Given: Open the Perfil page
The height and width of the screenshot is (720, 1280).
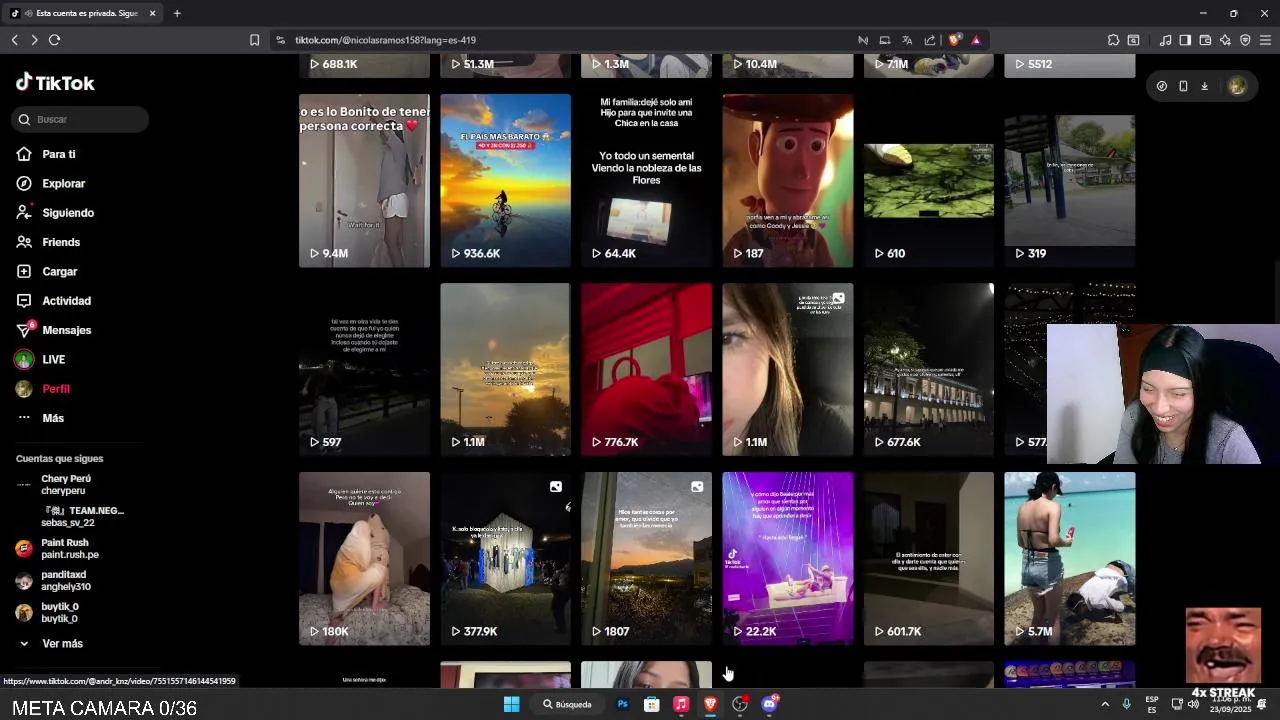Looking at the screenshot, I should point(43,389).
